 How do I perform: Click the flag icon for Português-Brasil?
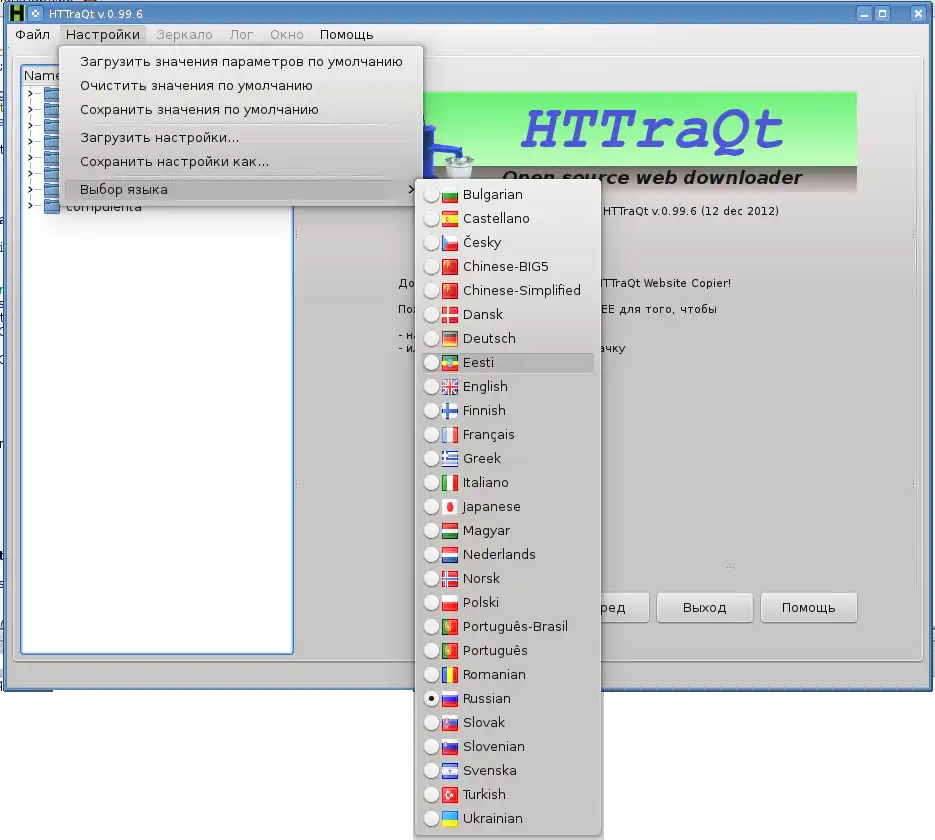(450, 627)
